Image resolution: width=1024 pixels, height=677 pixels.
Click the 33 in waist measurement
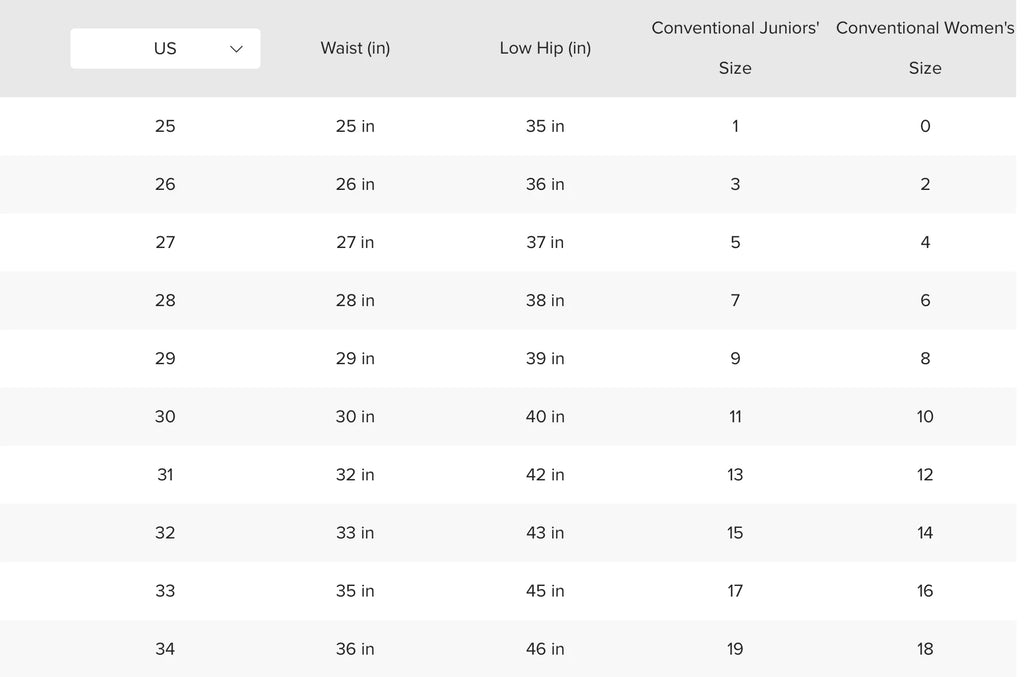tap(355, 532)
